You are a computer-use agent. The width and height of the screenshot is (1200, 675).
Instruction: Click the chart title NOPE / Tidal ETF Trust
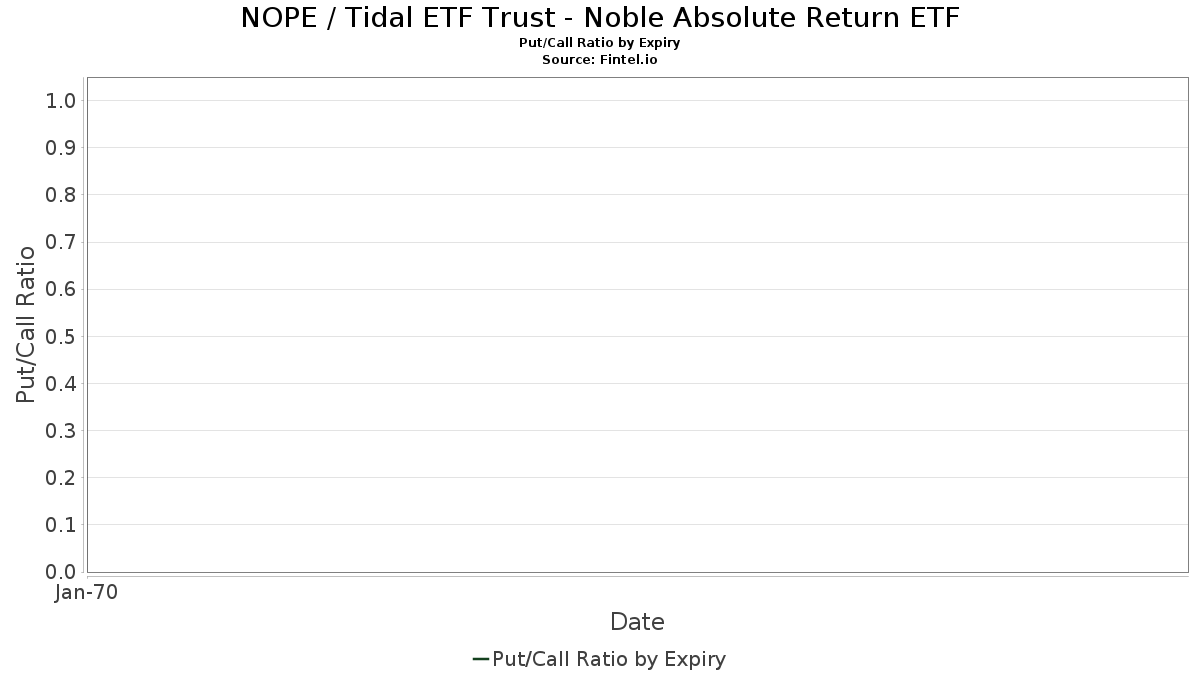pos(600,17)
